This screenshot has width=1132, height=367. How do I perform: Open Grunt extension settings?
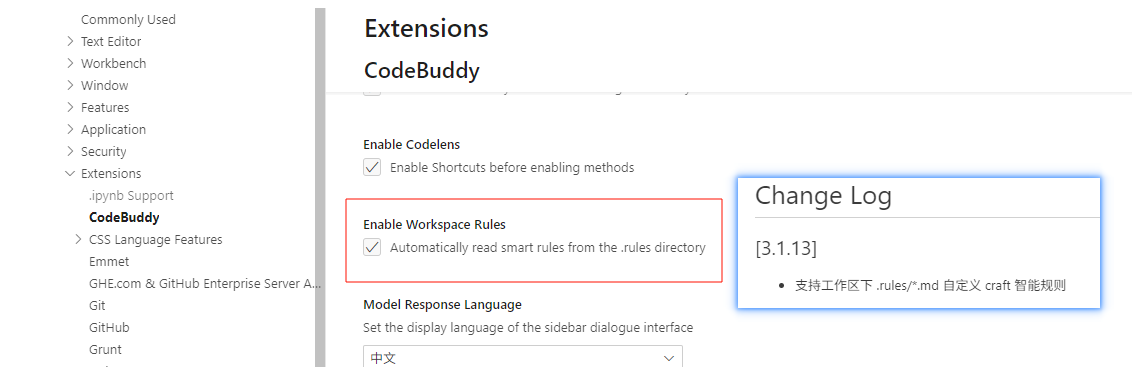(105, 350)
